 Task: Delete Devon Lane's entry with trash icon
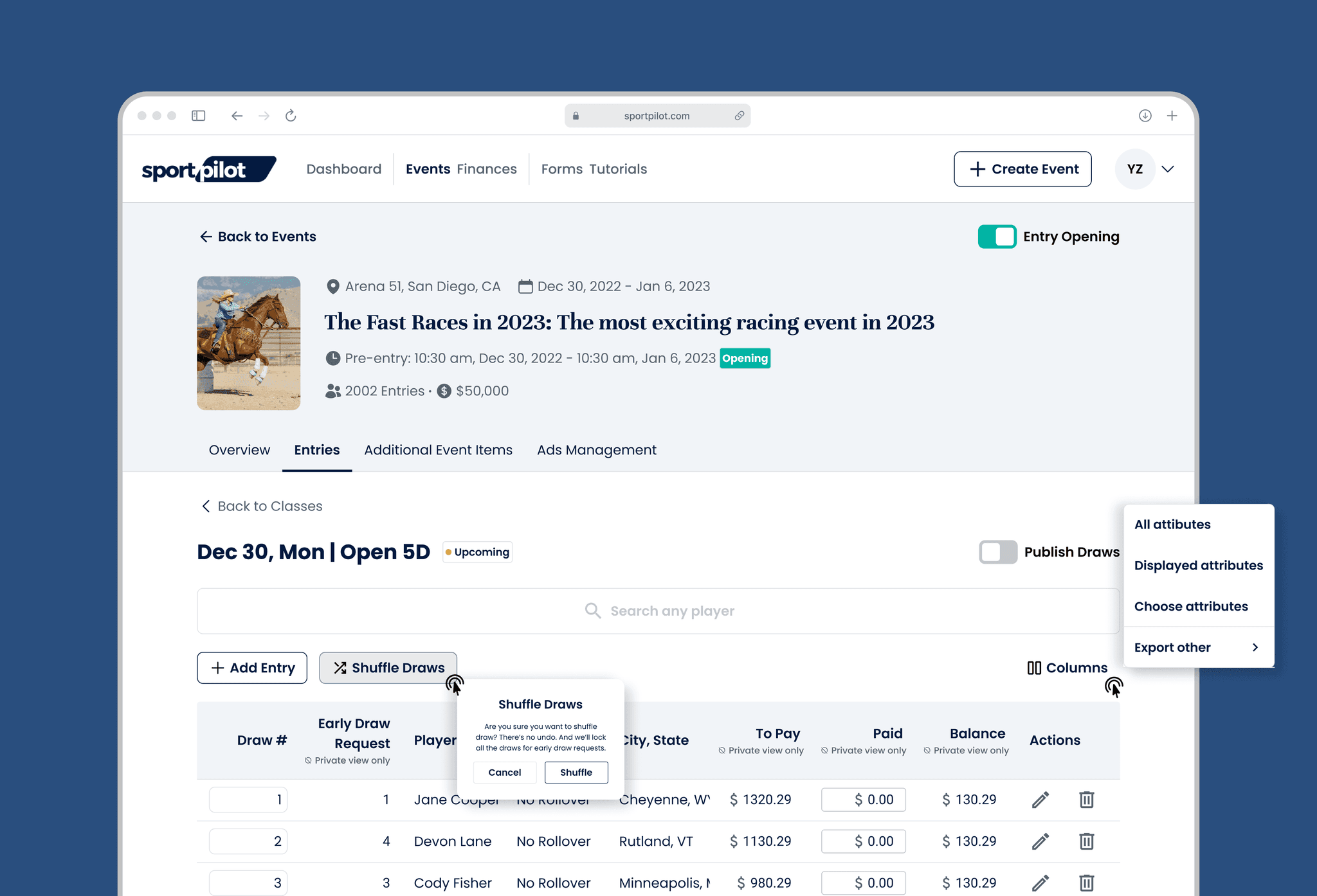point(1086,841)
